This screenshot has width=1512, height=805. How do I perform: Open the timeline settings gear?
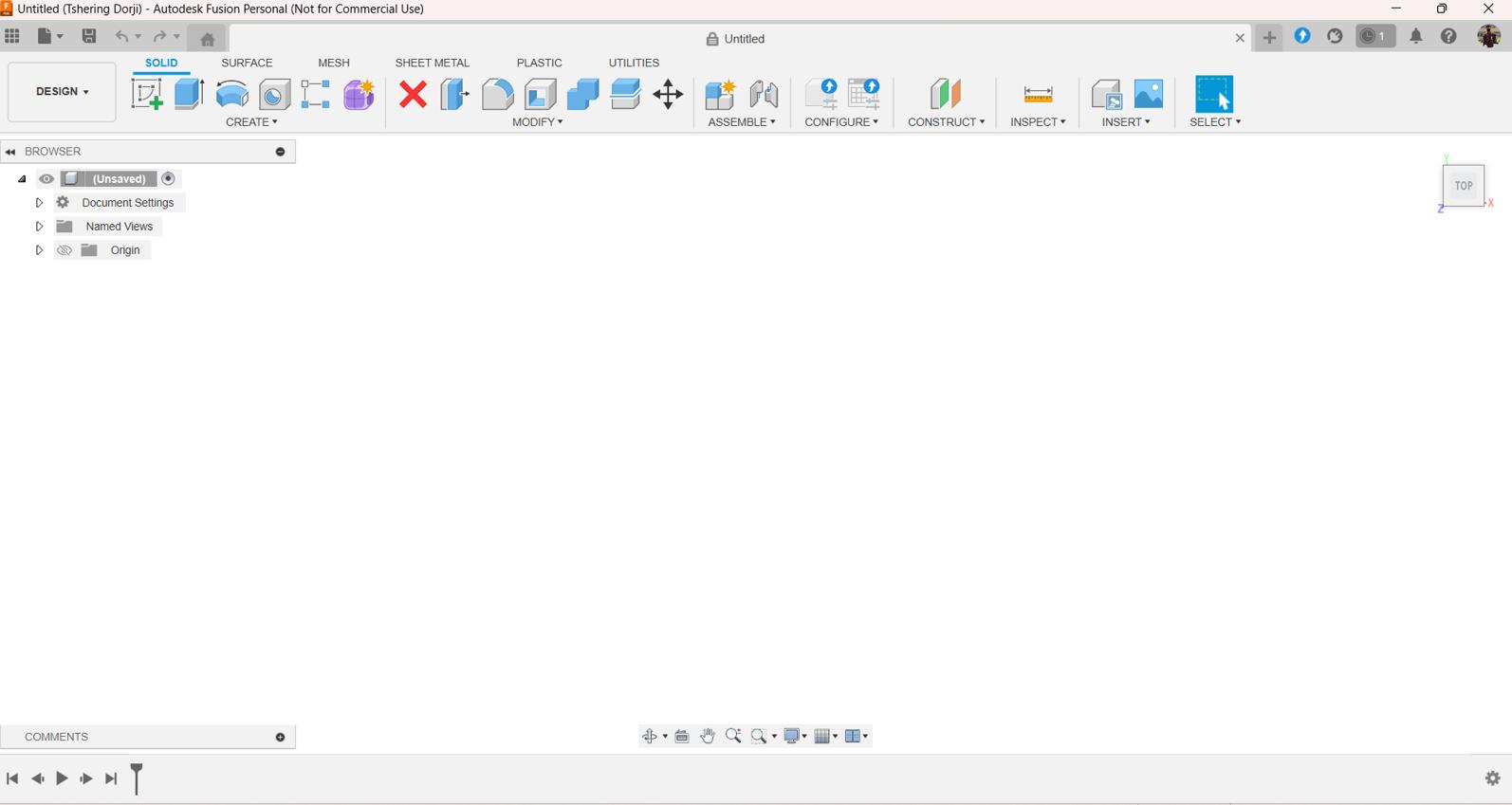[1493, 778]
